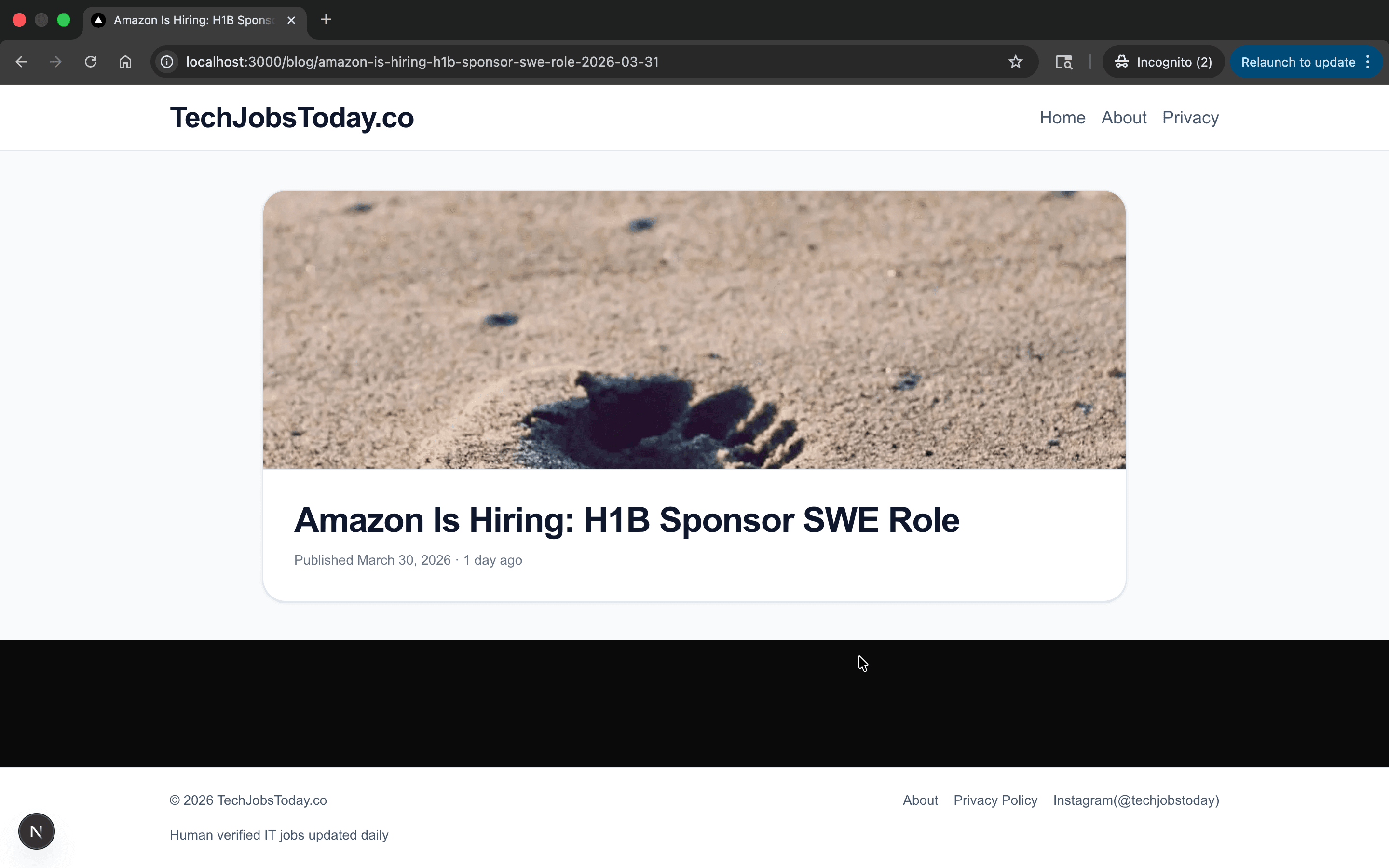Click Relaunch to update button
Image resolution: width=1389 pixels, height=868 pixels.
coord(1298,62)
